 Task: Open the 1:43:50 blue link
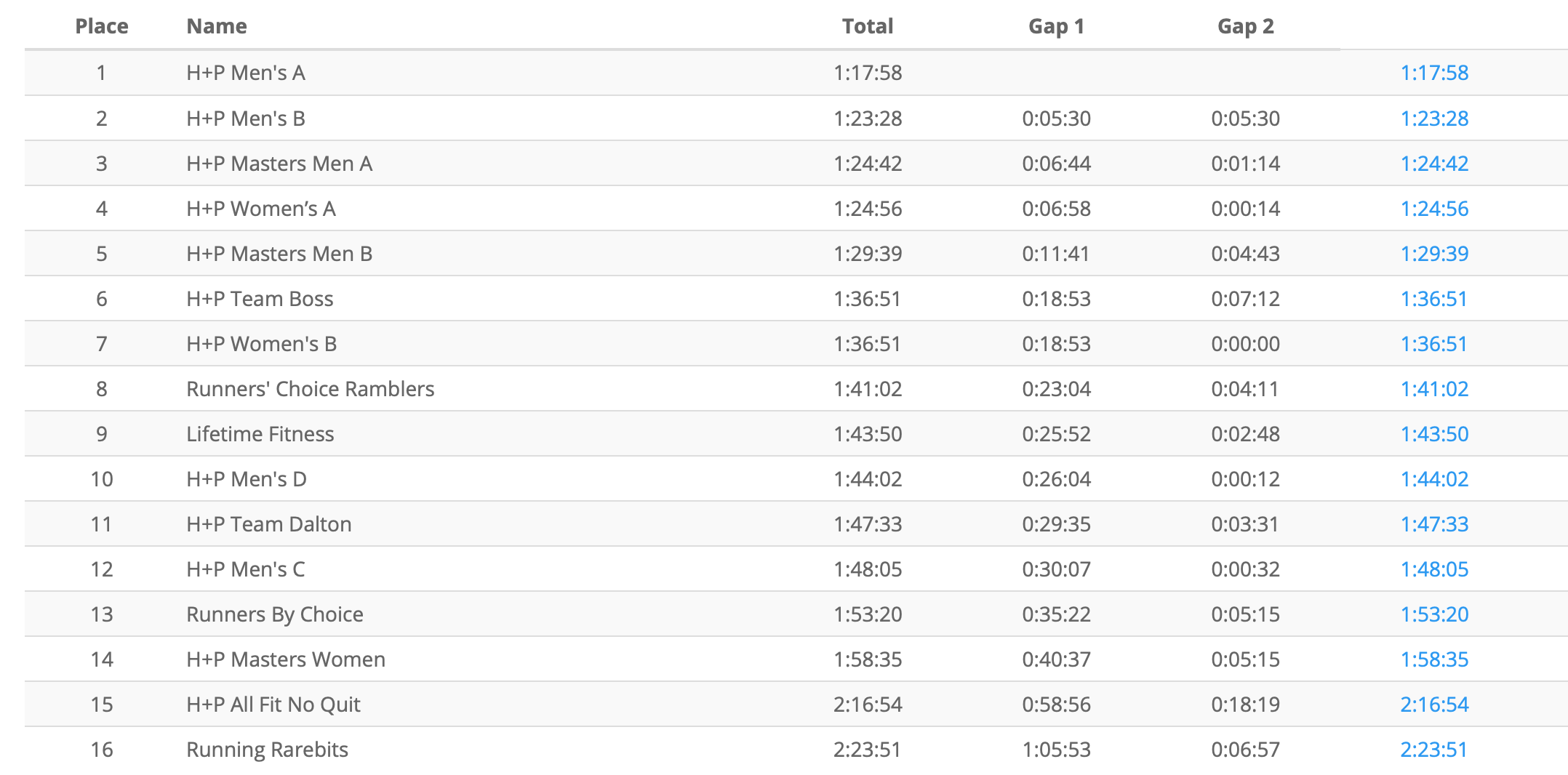coord(1434,434)
